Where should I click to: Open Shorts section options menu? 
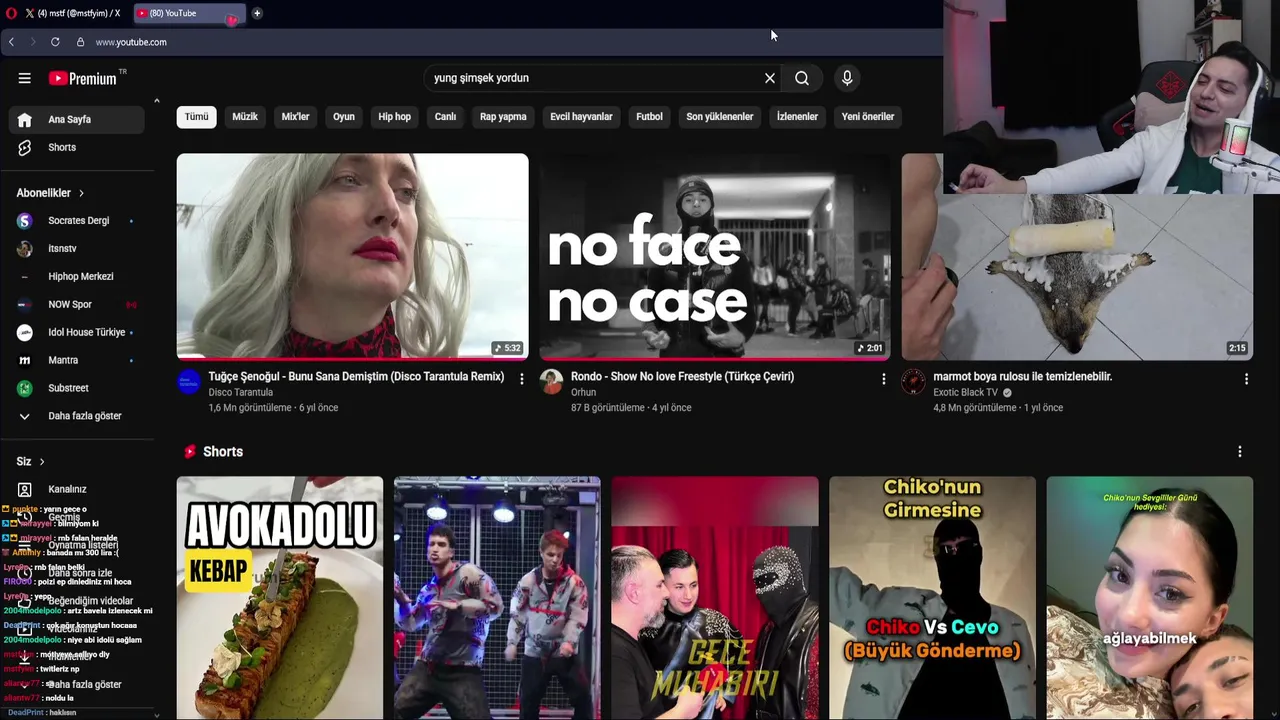pos(1240,452)
